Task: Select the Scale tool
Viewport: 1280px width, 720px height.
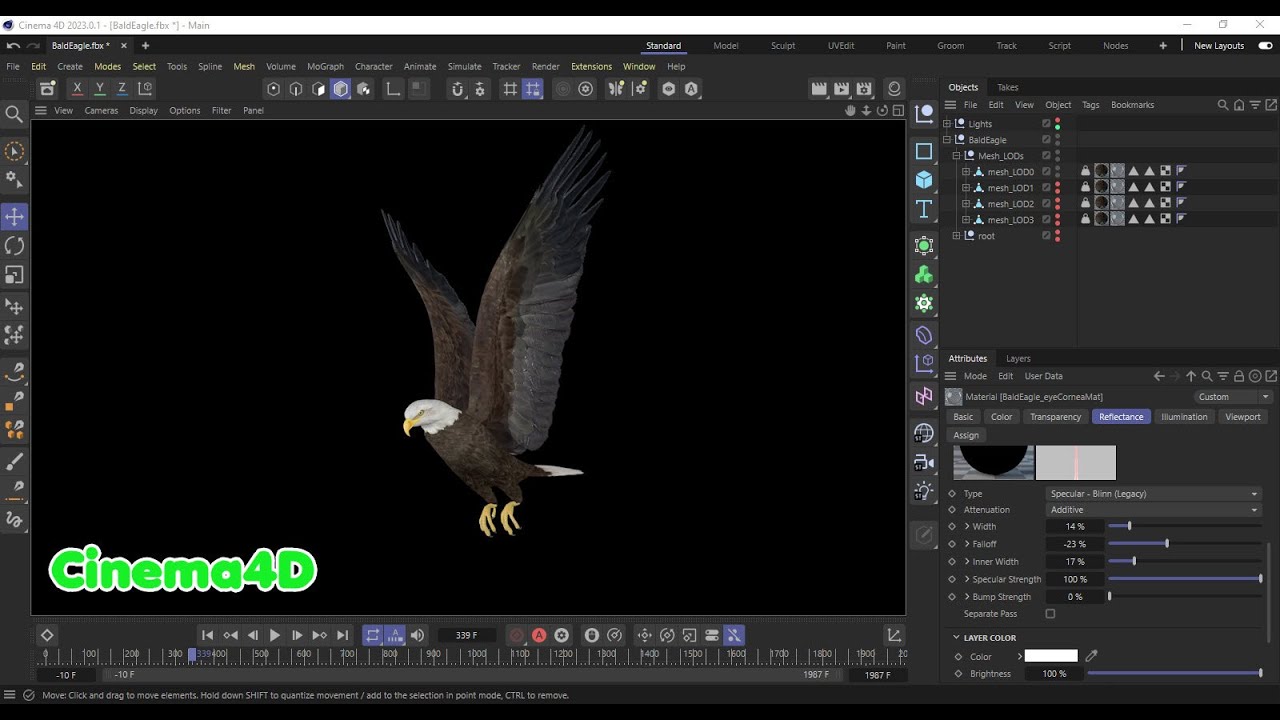Action: coord(15,275)
